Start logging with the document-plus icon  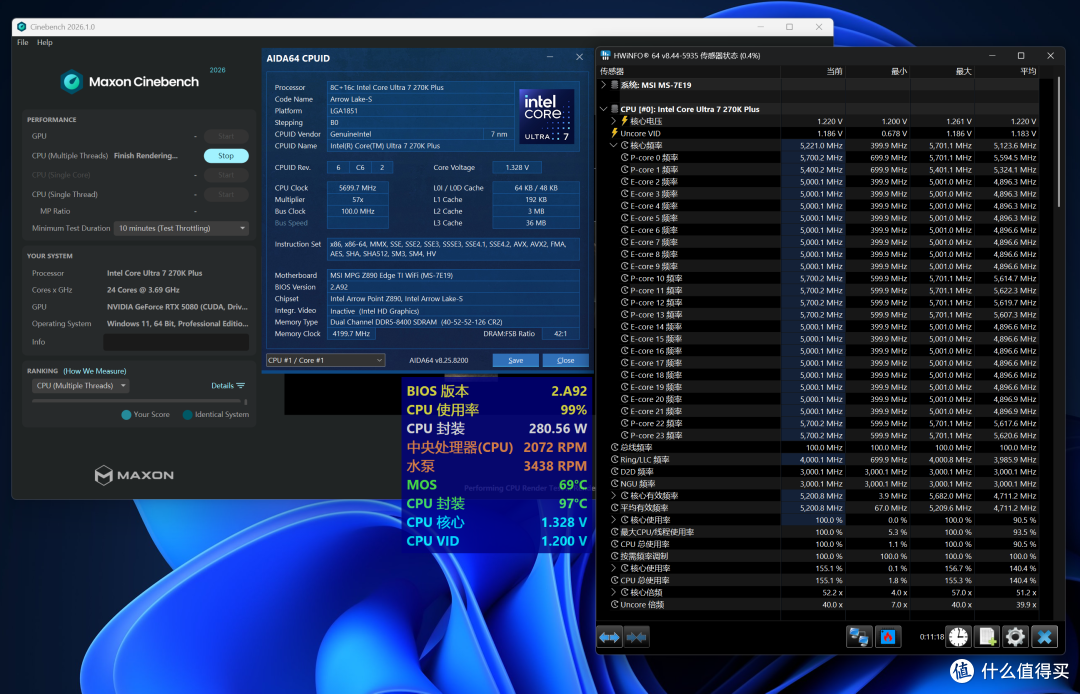coord(987,637)
